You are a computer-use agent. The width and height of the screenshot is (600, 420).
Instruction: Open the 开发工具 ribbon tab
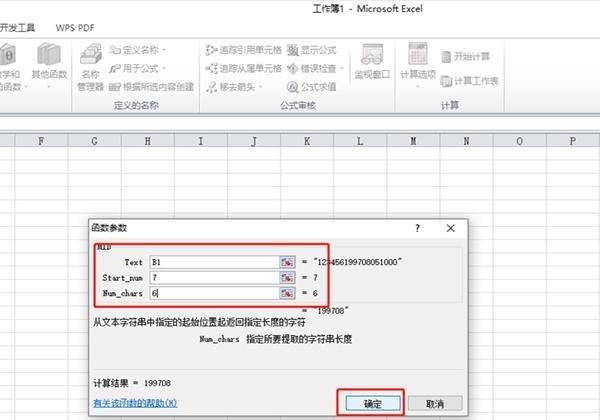click(x=17, y=28)
